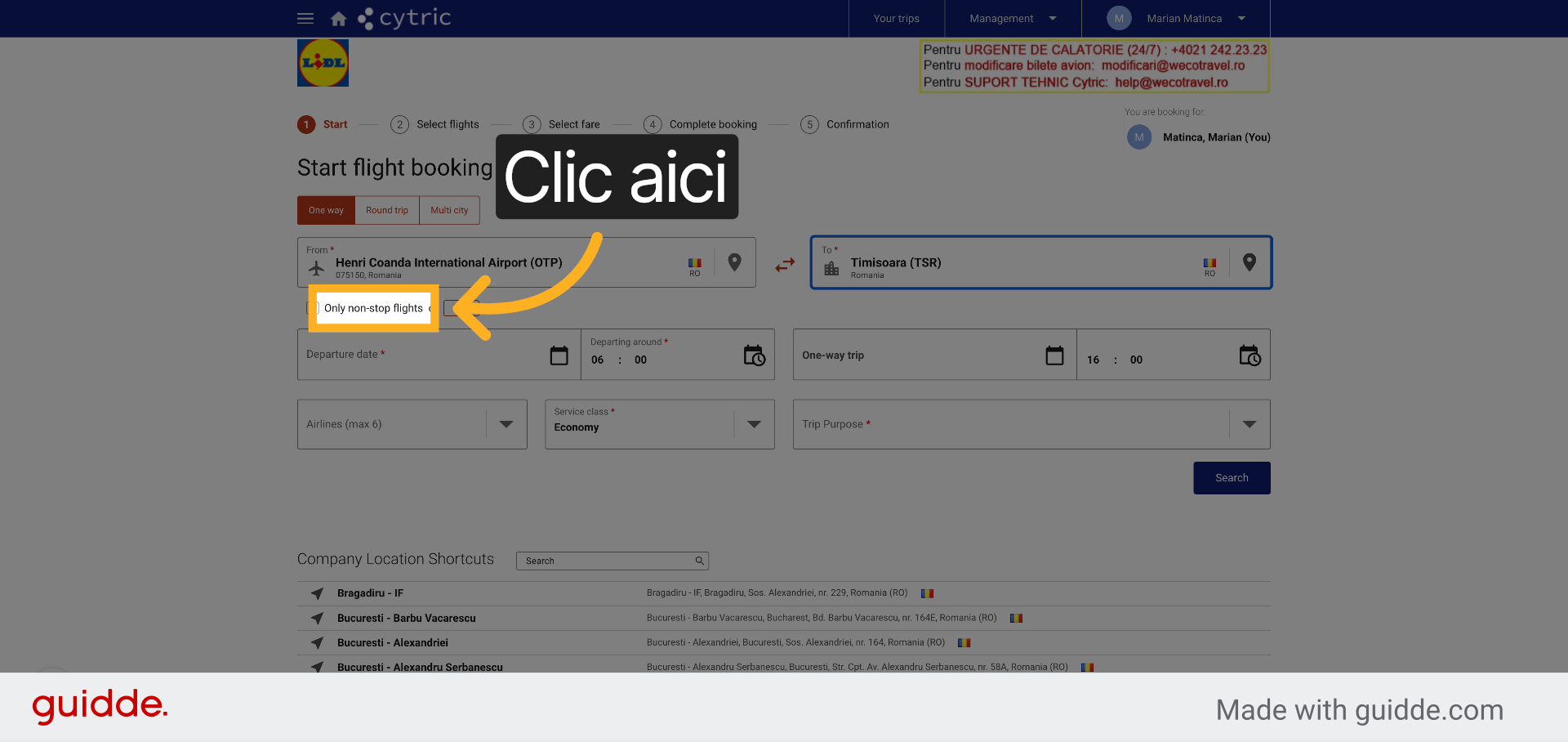Open map pin for From field
The width and height of the screenshot is (1568, 742).
pos(734,262)
